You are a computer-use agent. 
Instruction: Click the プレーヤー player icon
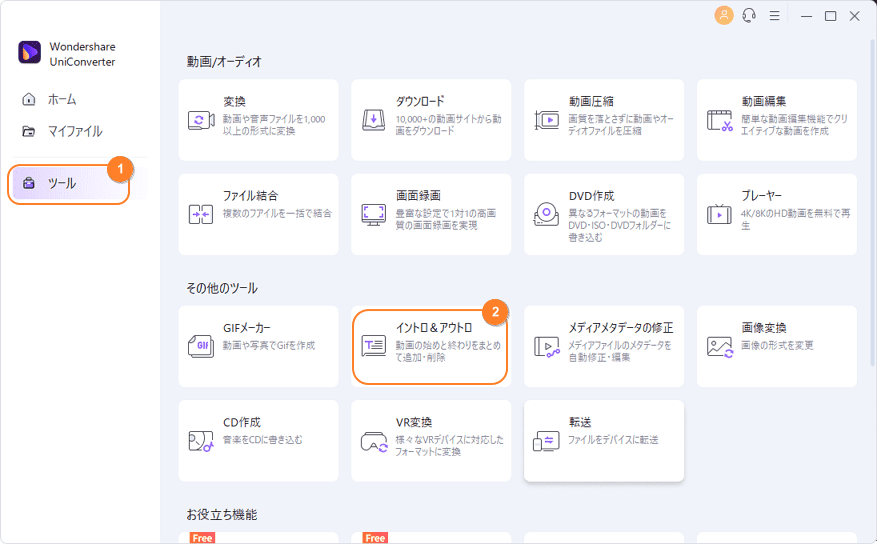720,214
